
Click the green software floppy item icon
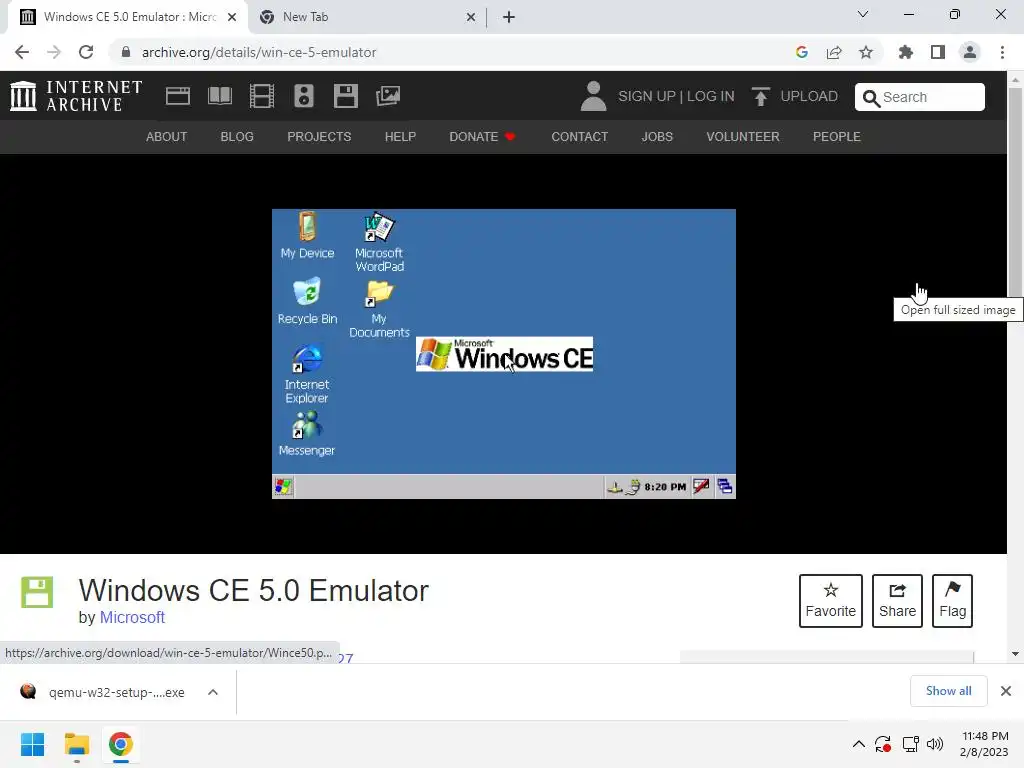click(x=37, y=592)
